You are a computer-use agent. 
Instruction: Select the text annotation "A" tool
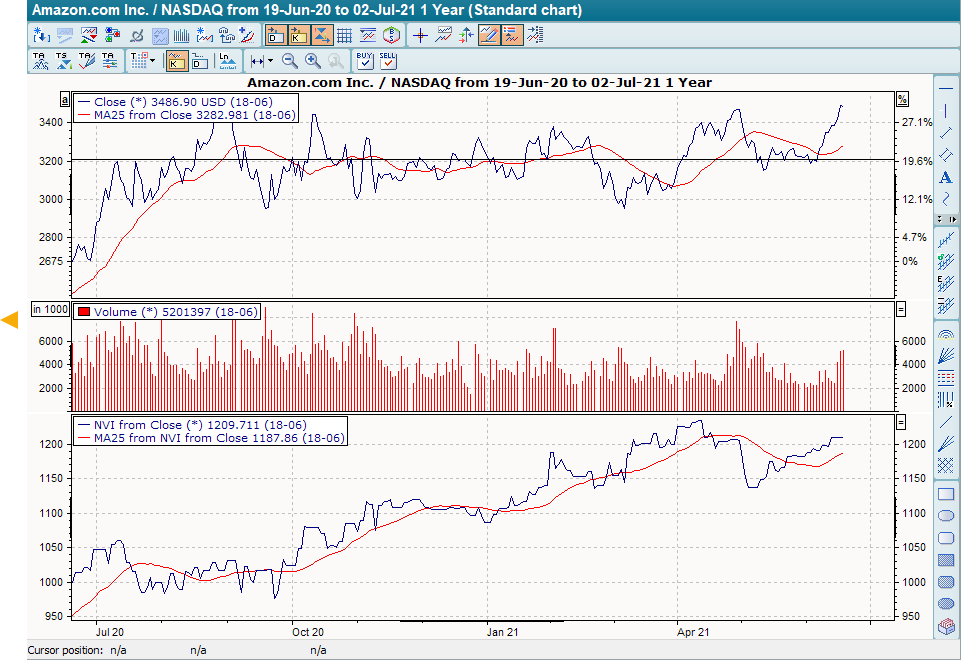coord(945,177)
